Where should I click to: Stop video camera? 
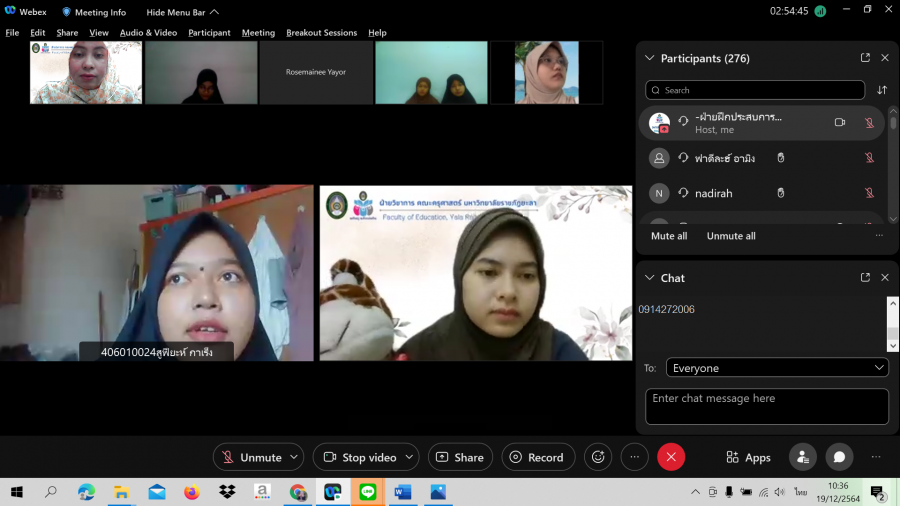pyautogui.click(x=359, y=457)
